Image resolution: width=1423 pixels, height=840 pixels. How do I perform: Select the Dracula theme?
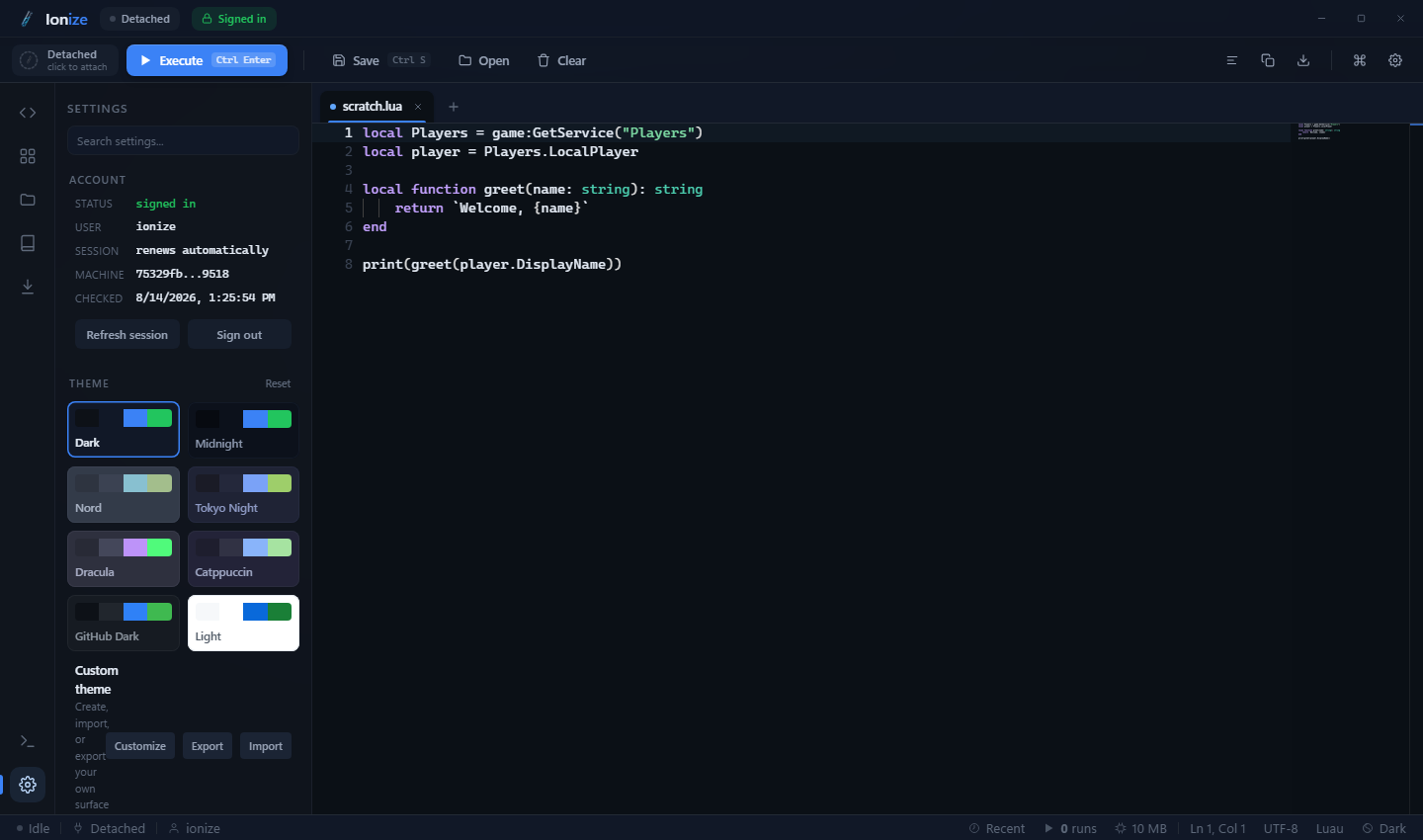(x=124, y=558)
